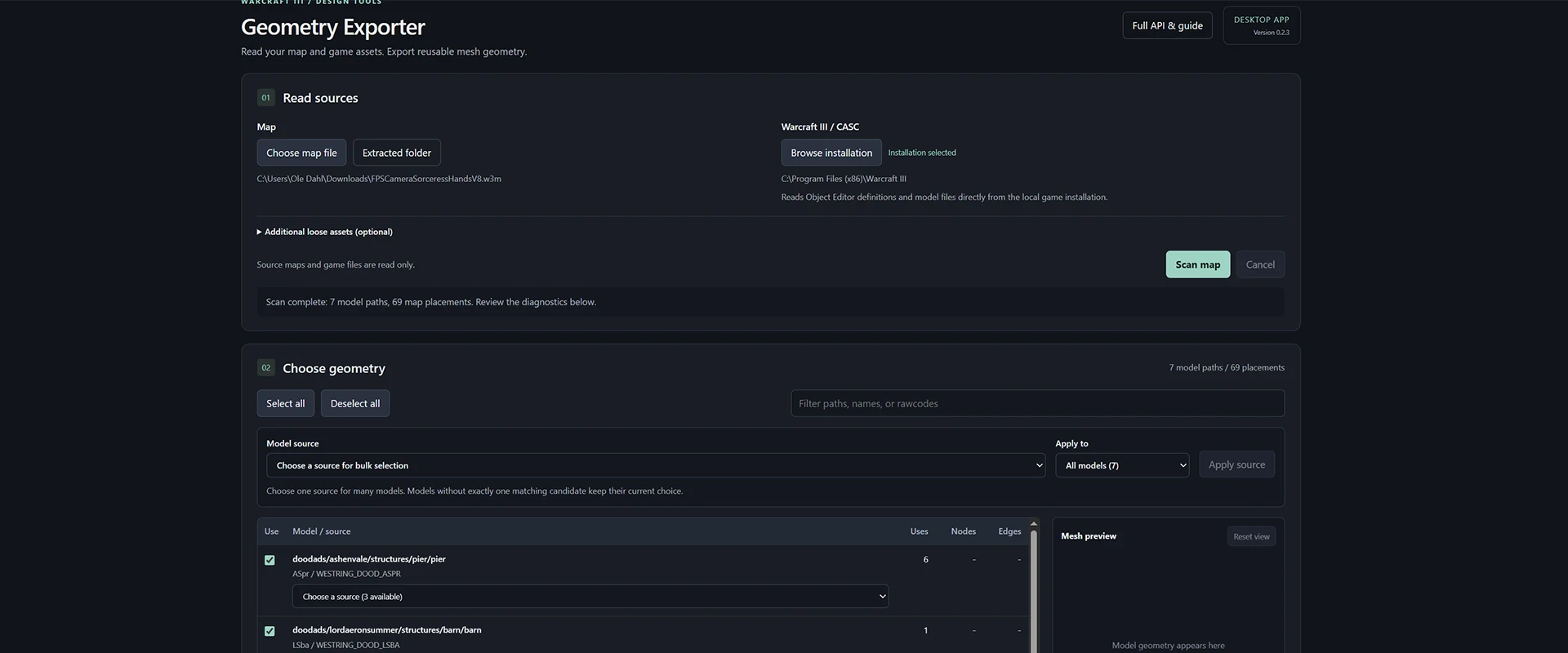Image resolution: width=1568 pixels, height=653 pixels.
Task: Click the model list scrollbar
Action: 1034,592
